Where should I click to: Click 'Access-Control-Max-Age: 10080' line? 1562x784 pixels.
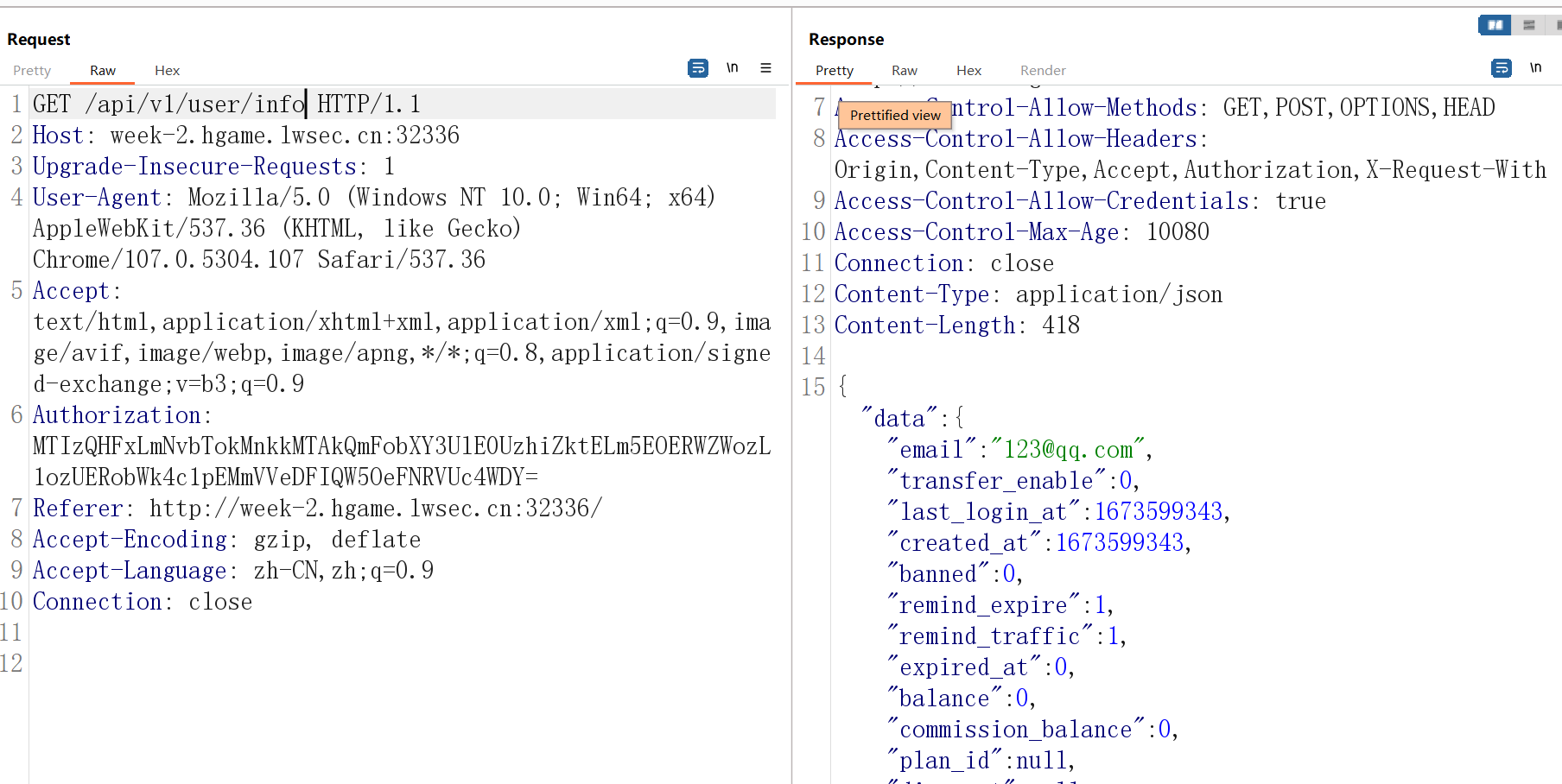click(1022, 232)
